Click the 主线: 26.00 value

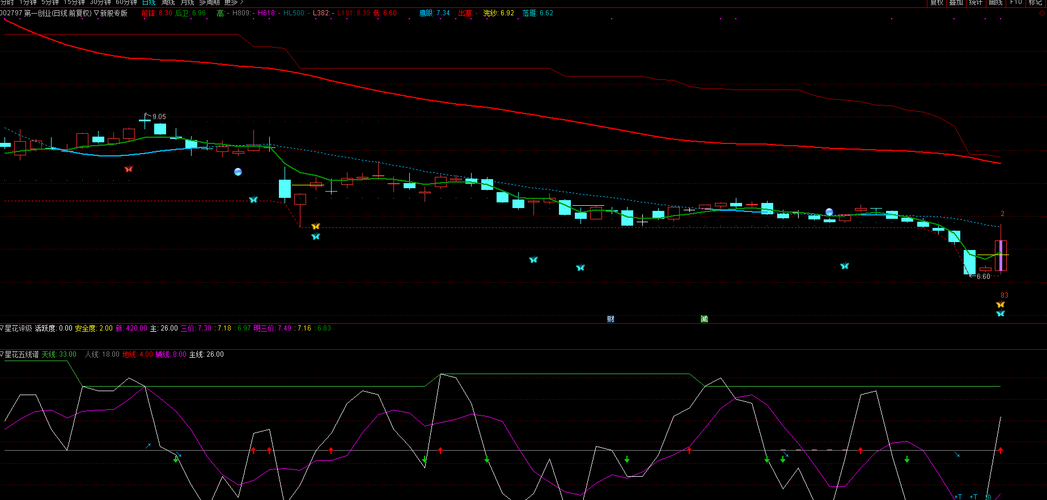tap(207, 354)
